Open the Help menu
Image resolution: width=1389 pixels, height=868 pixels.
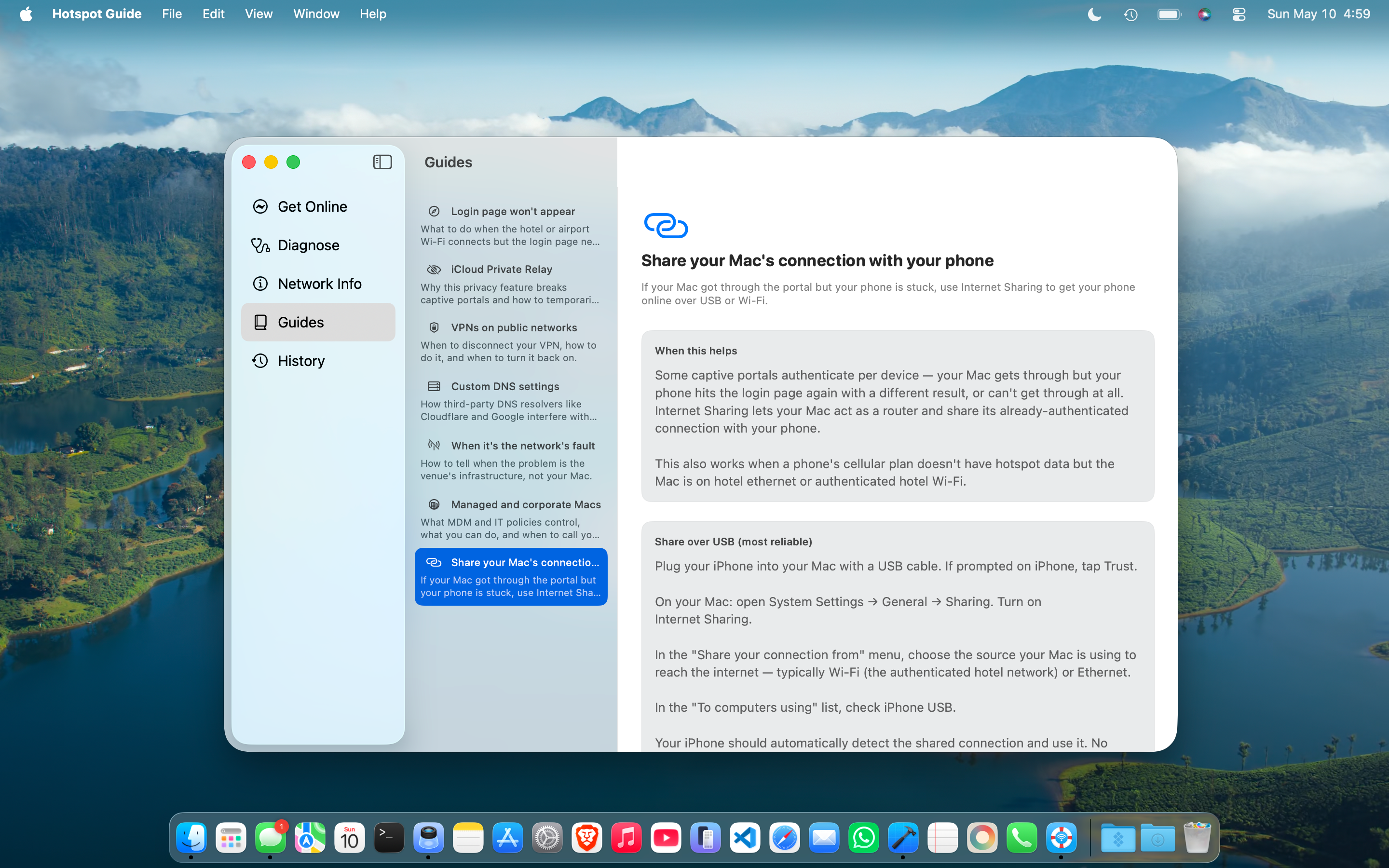coord(372,14)
